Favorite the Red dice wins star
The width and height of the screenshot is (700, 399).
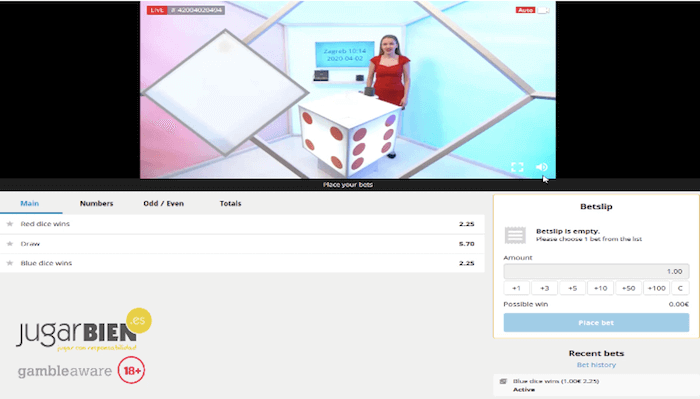[x=10, y=224]
